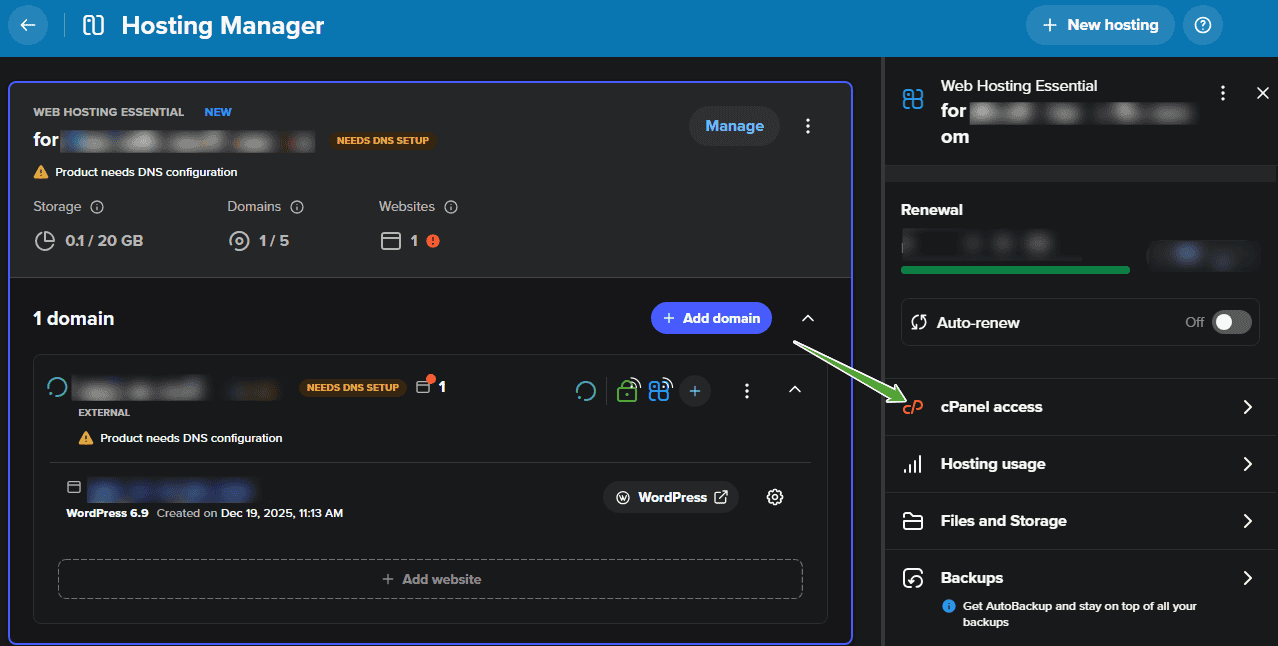Open cPanel access entry
Viewport: 1278px width, 646px height.
[1081, 407]
